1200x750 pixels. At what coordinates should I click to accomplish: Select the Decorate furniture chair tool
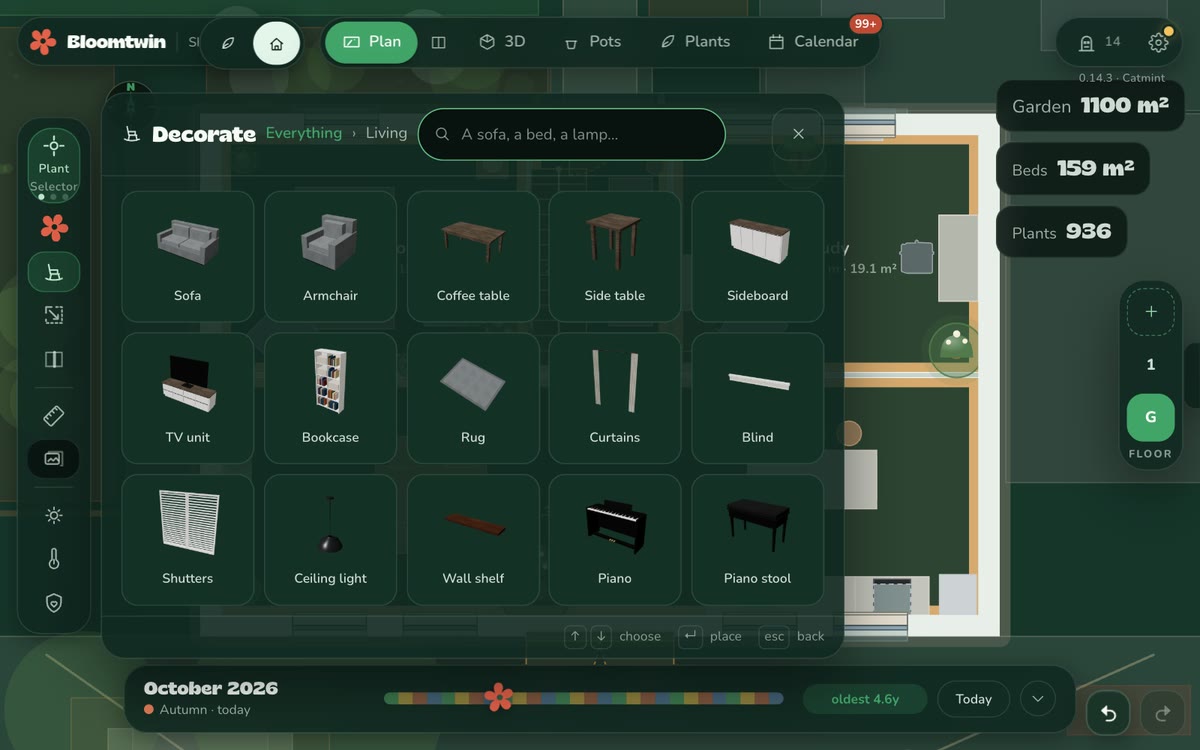pos(54,272)
